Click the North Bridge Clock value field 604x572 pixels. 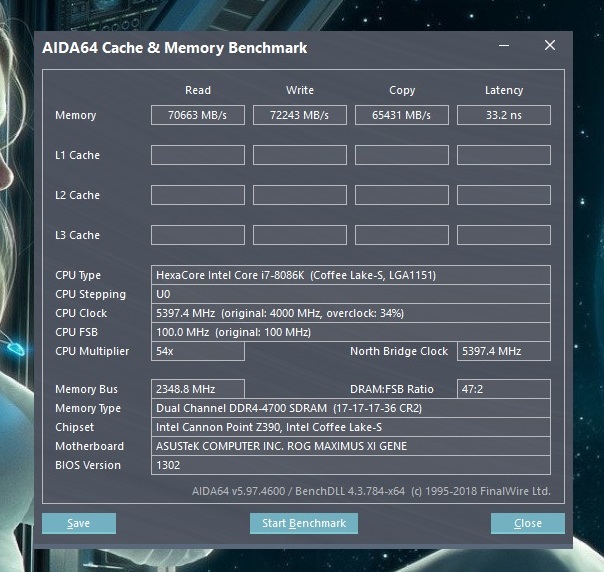pos(504,351)
